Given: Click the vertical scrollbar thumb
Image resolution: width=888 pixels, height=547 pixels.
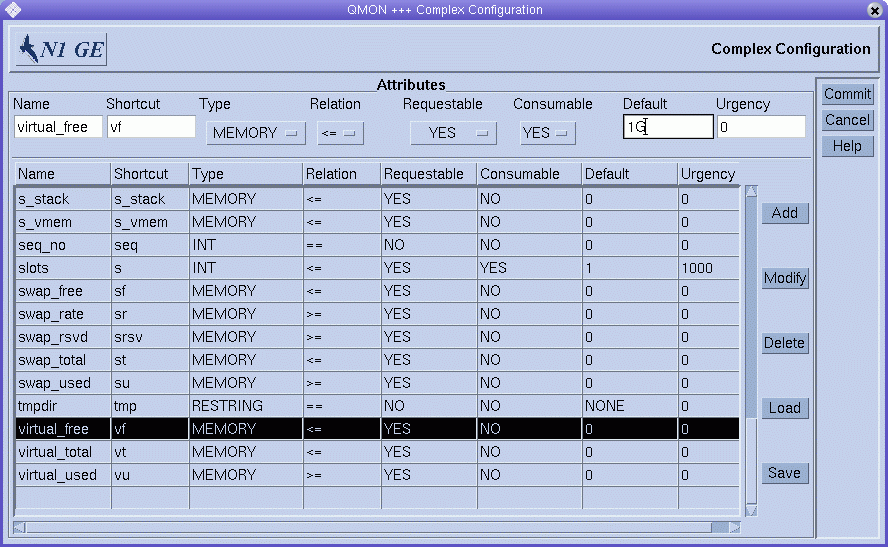Looking at the screenshot, I should tap(752, 460).
